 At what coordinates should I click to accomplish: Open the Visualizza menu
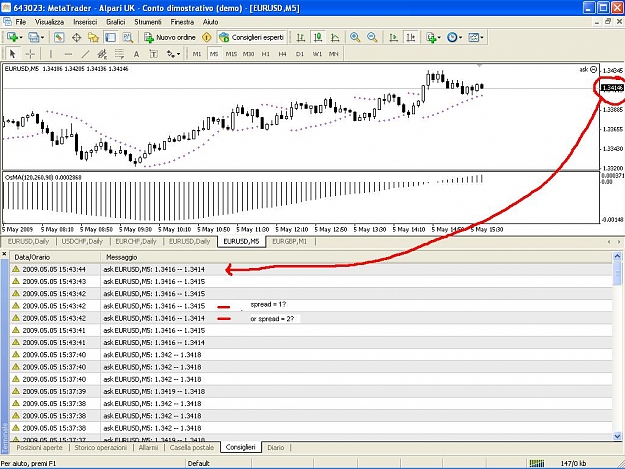(49, 22)
